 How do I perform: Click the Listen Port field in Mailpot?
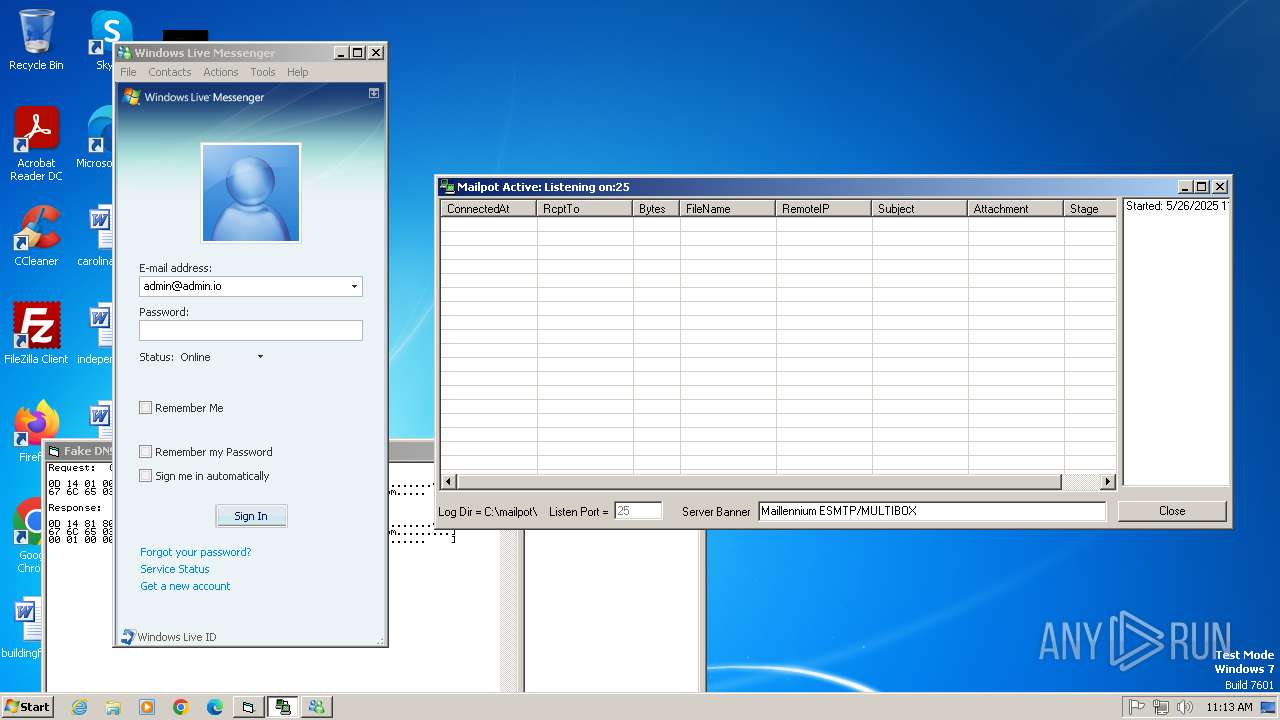638,511
